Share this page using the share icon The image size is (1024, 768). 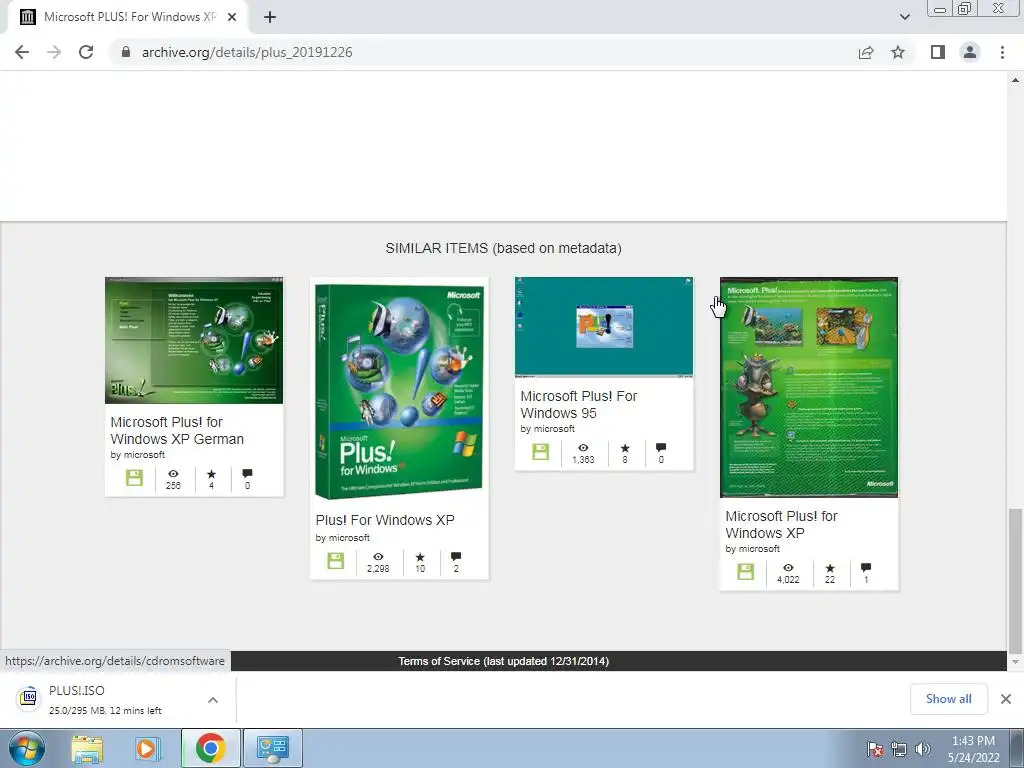pos(866,52)
